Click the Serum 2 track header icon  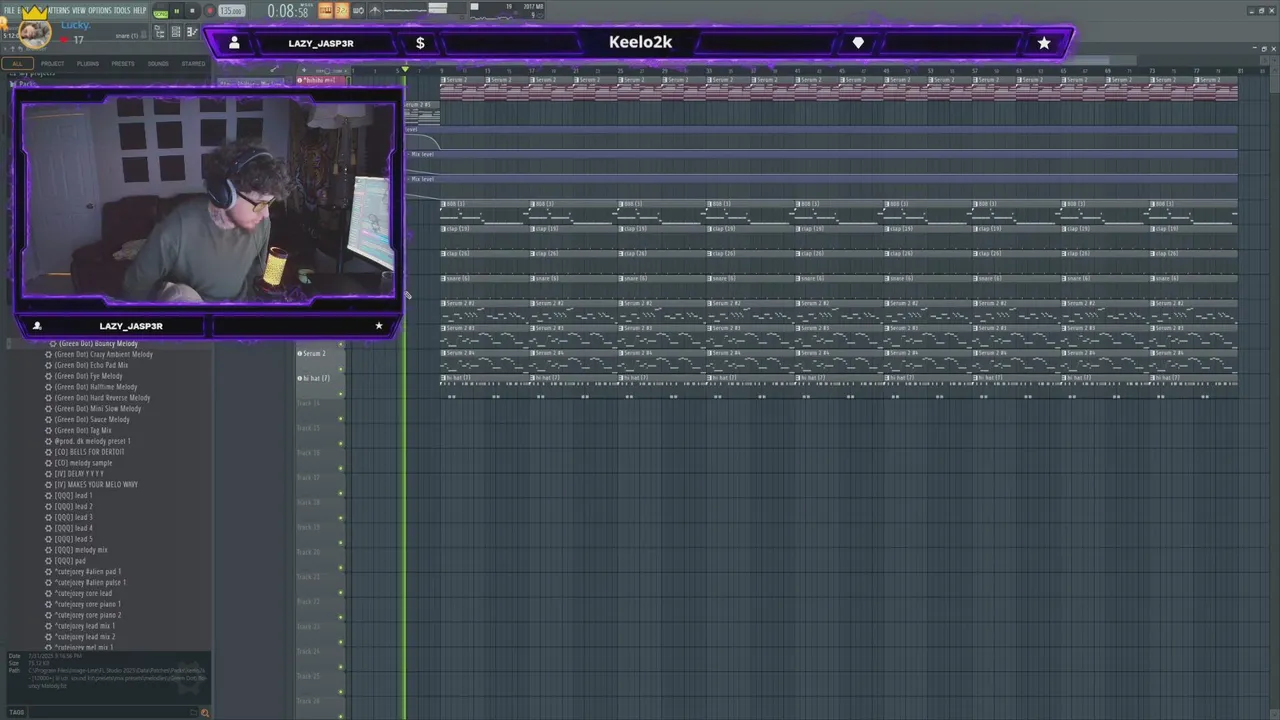[x=300, y=353]
